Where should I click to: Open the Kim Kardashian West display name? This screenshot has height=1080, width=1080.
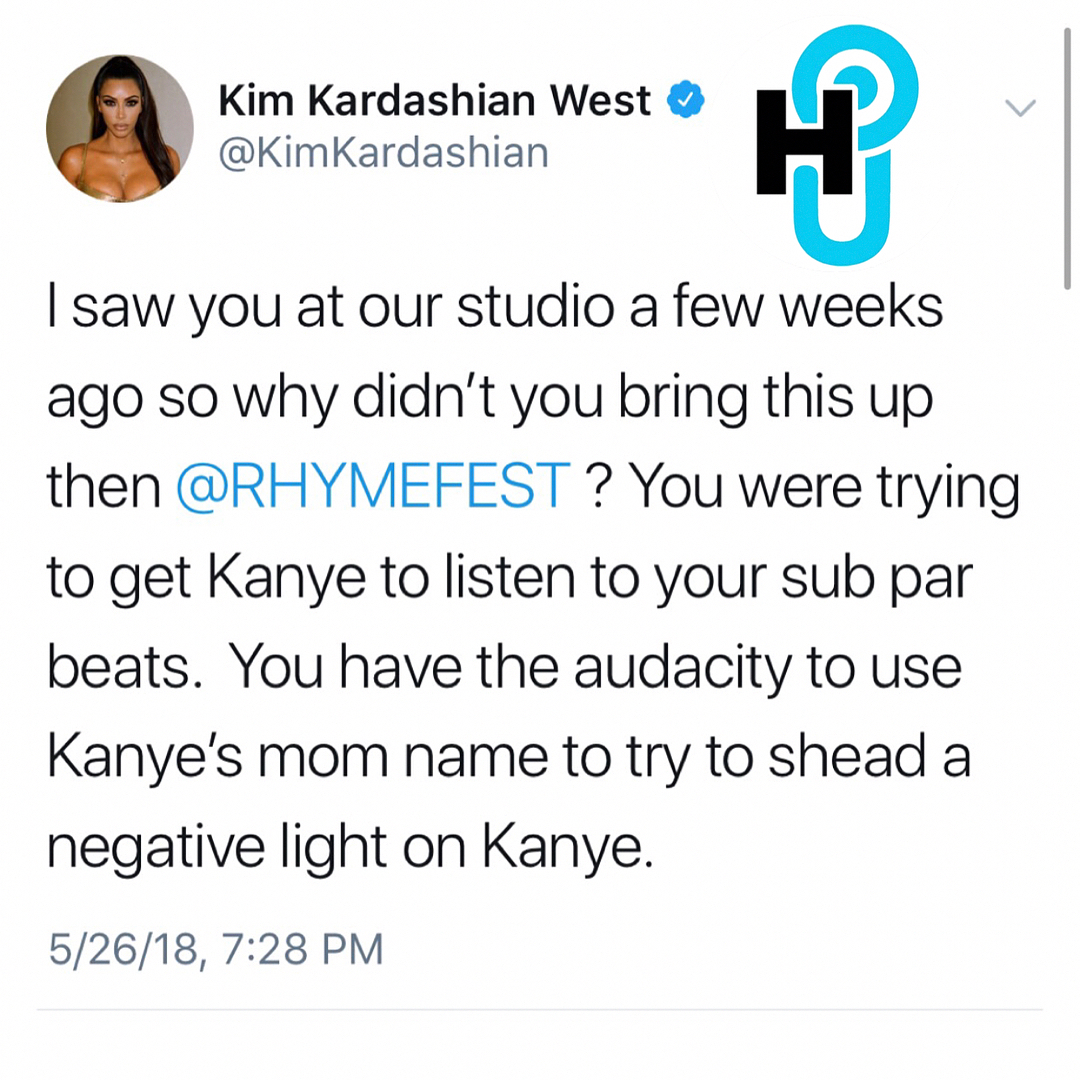point(434,101)
